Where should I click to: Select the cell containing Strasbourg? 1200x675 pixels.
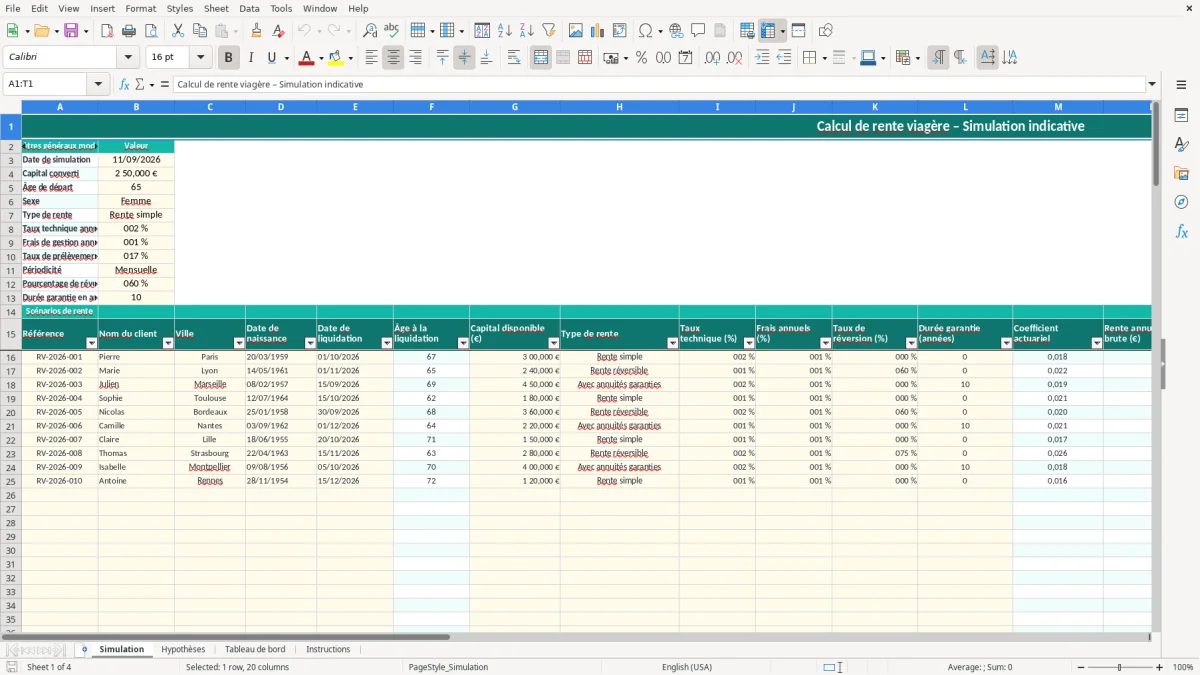coord(209,453)
